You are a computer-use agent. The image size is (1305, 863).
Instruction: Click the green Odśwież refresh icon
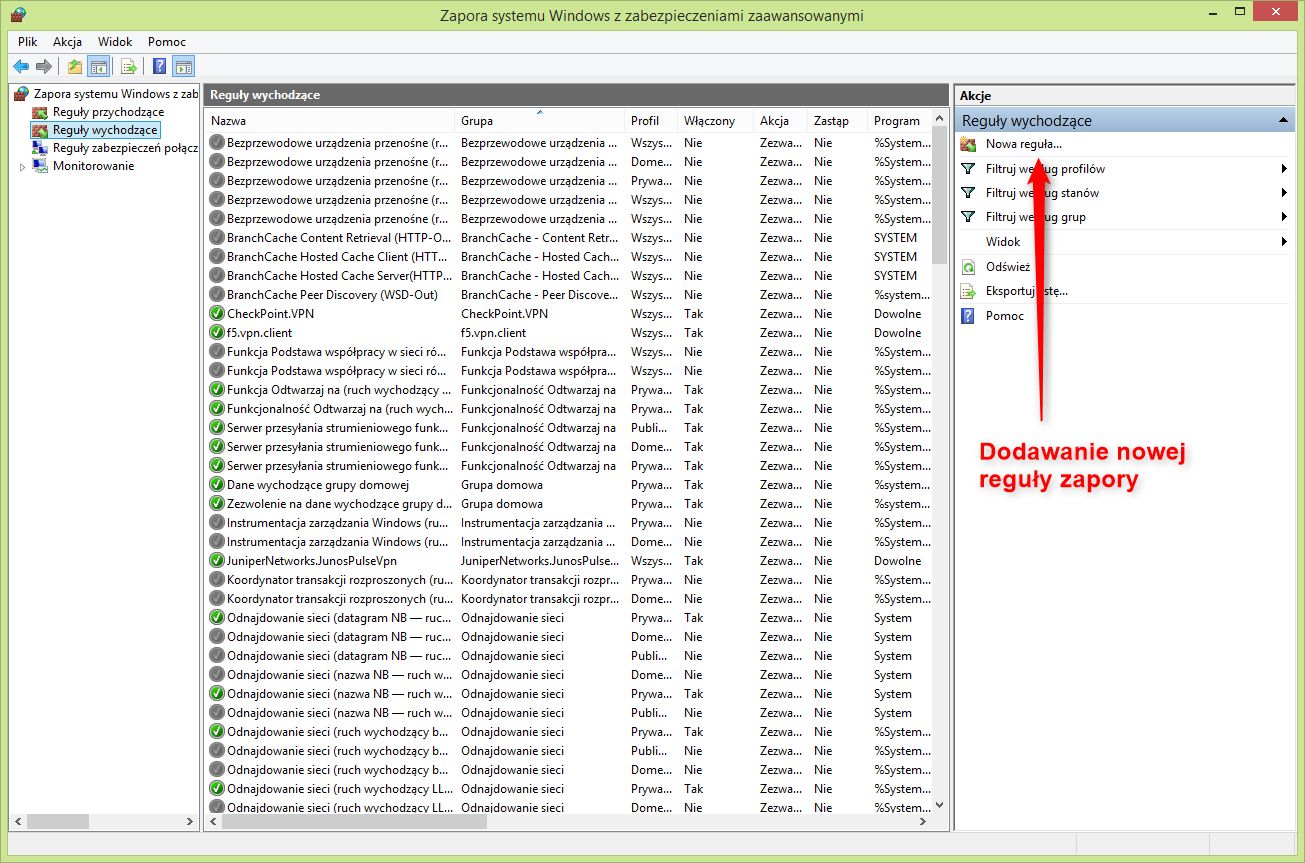[968, 267]
